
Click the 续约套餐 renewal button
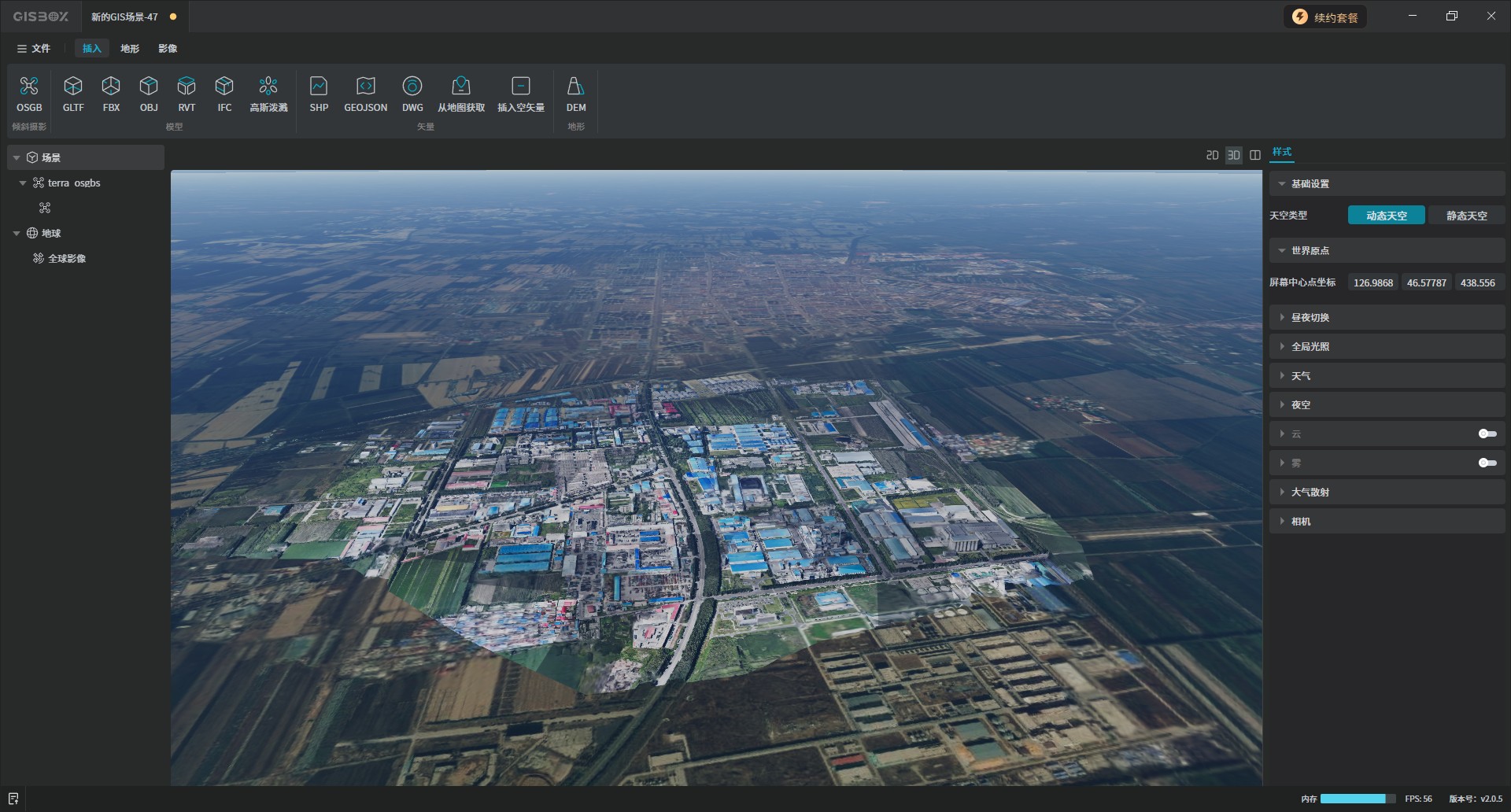(1326, 17)
